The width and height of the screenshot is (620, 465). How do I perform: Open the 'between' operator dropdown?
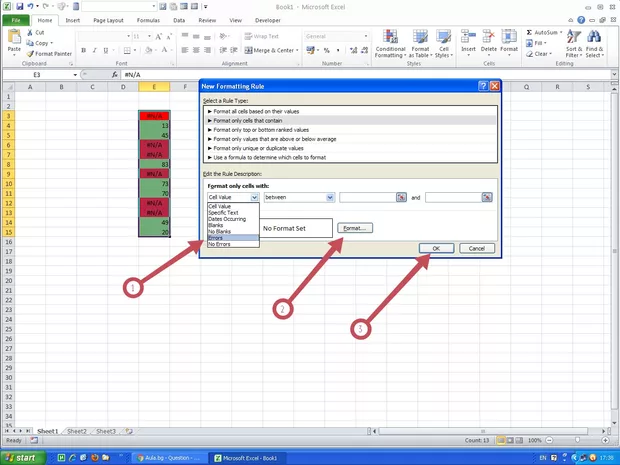(x=330, y=197)
